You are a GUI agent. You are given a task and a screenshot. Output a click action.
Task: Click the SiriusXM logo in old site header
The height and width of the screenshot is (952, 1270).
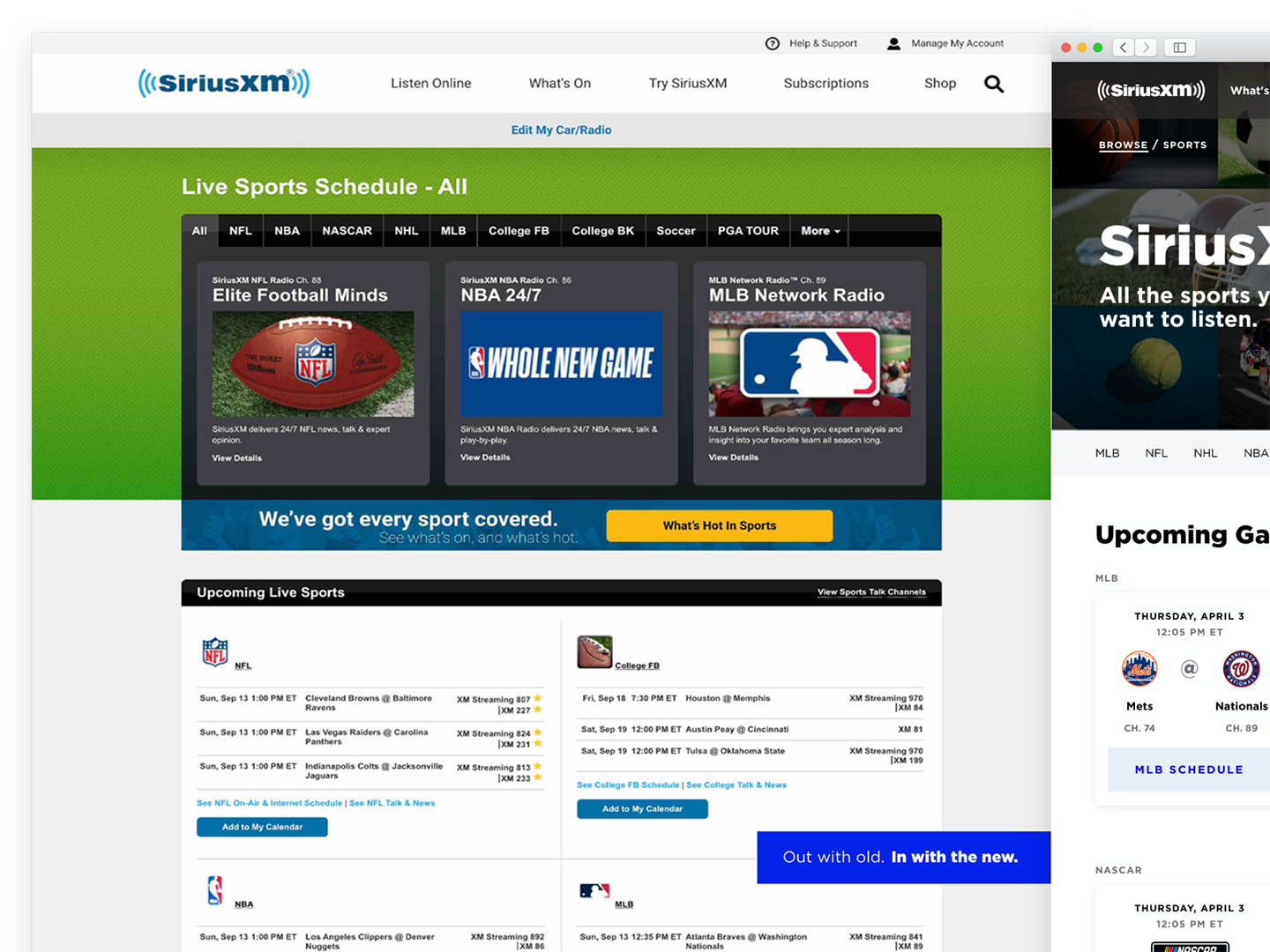pyautogui.click(x=224, y=83)
